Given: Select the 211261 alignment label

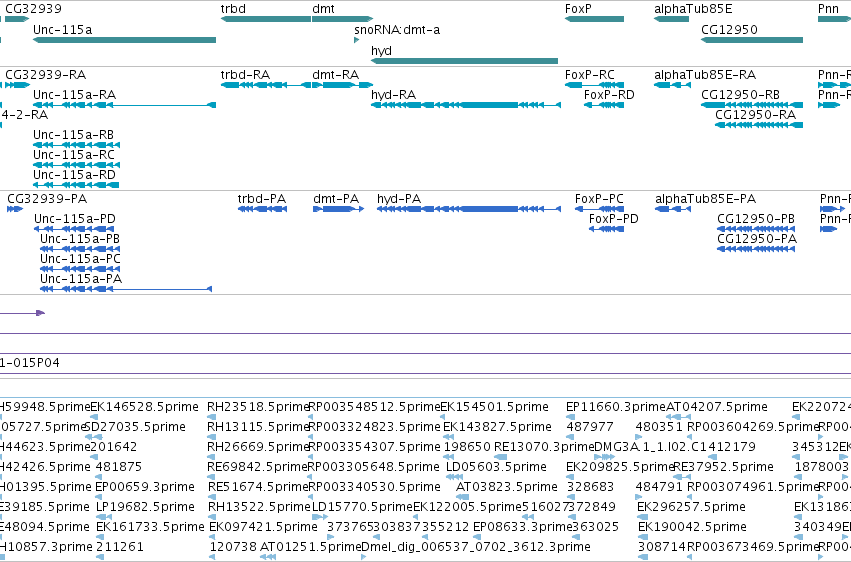Looking at the screenshot, I should pos(120,547).
